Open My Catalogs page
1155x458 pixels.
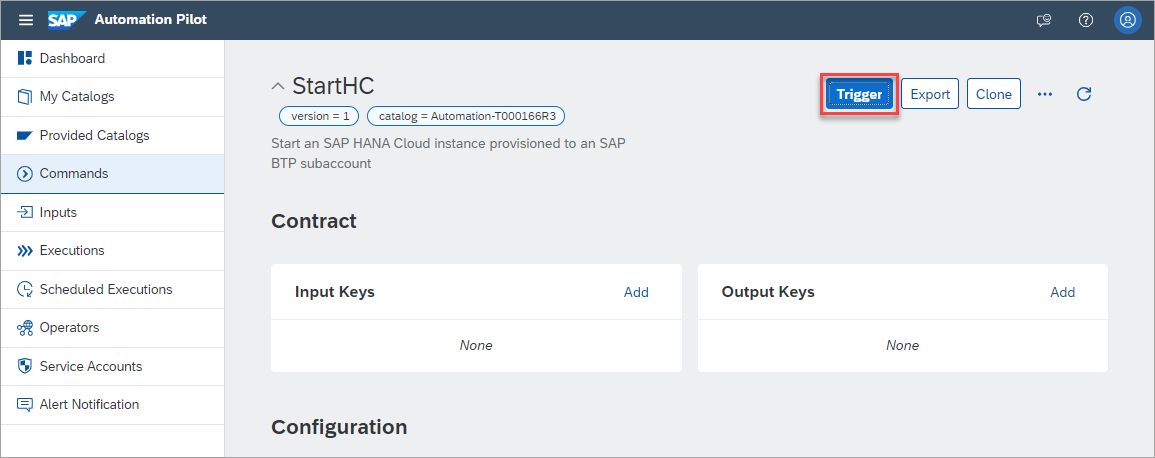click(x=112, y=96)
